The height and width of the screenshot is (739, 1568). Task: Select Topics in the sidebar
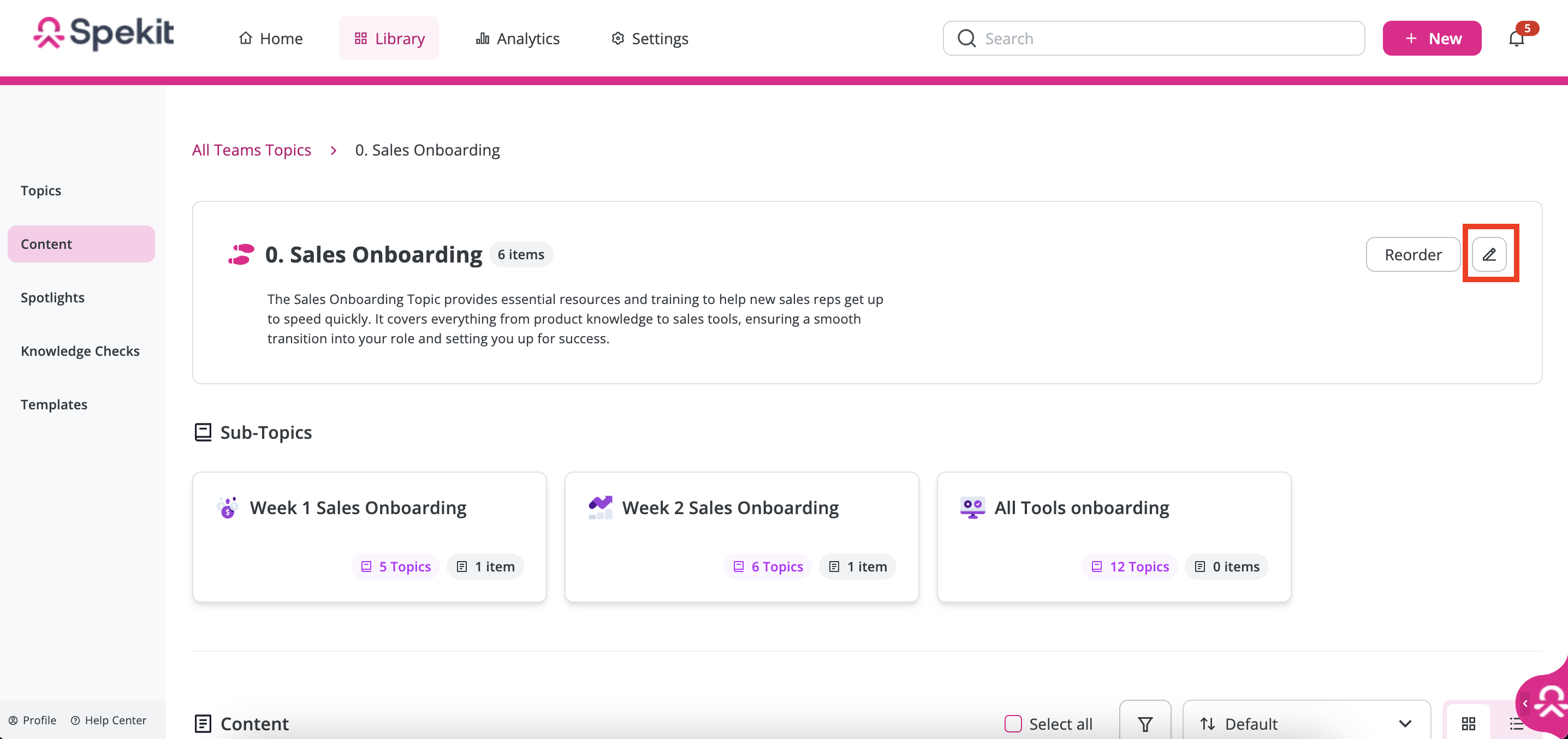point(41,190)
